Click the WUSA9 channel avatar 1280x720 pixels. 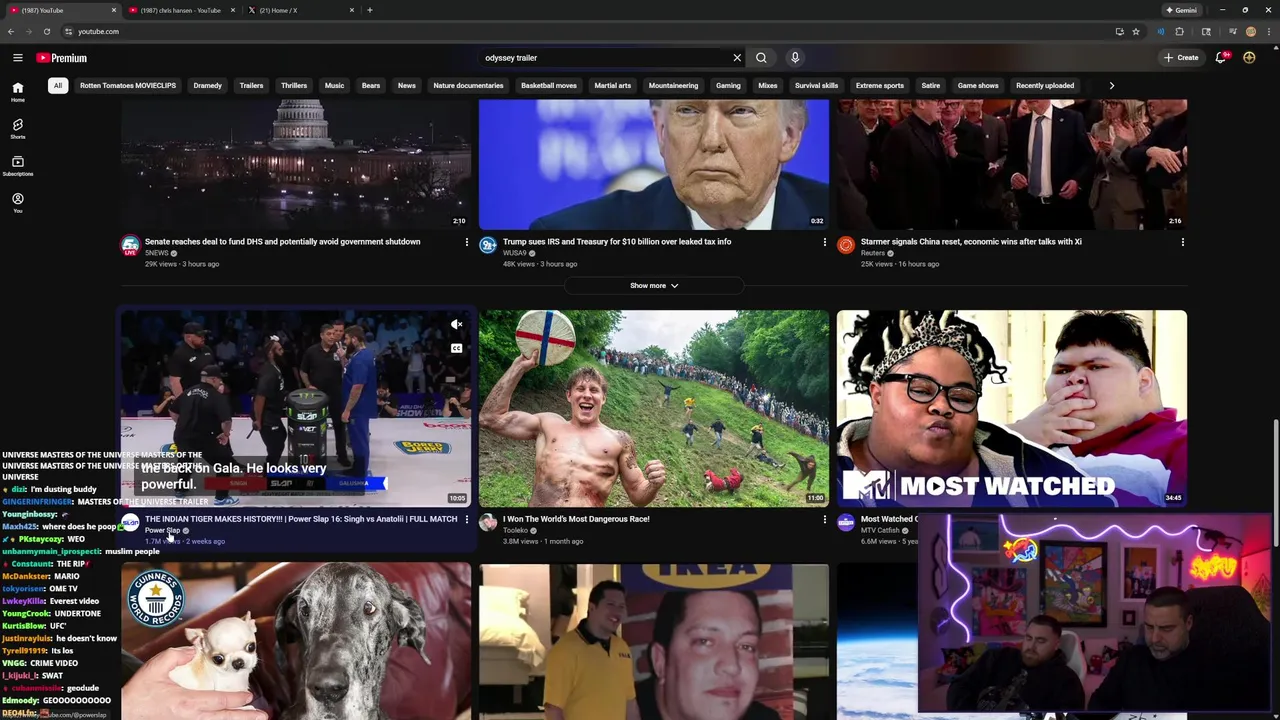click(x=488, y=246)
